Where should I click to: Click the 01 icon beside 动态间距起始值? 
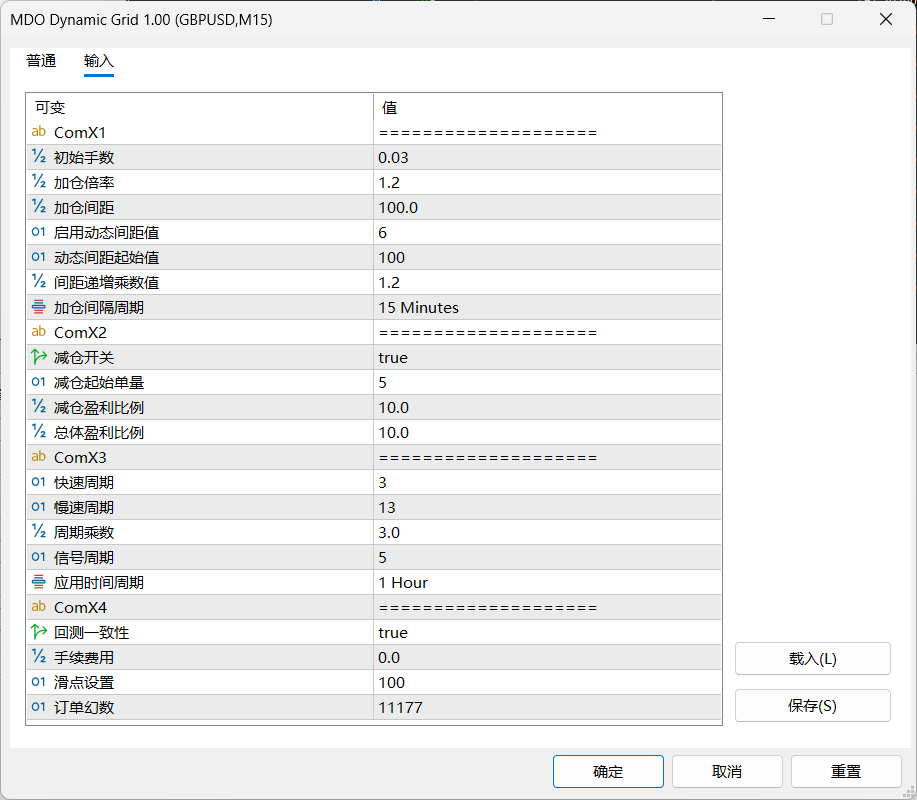(x=39, y=257)
